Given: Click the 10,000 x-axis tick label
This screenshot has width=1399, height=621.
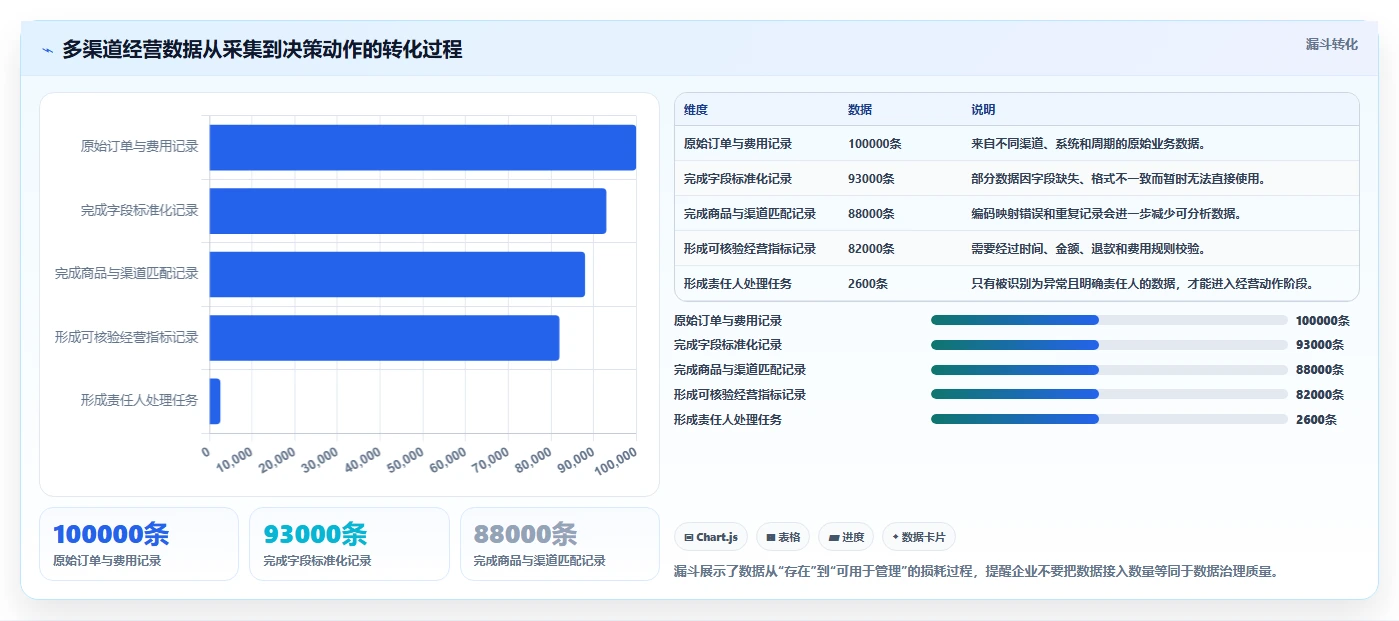Looking at the screenshot, I should coord(234,462).
